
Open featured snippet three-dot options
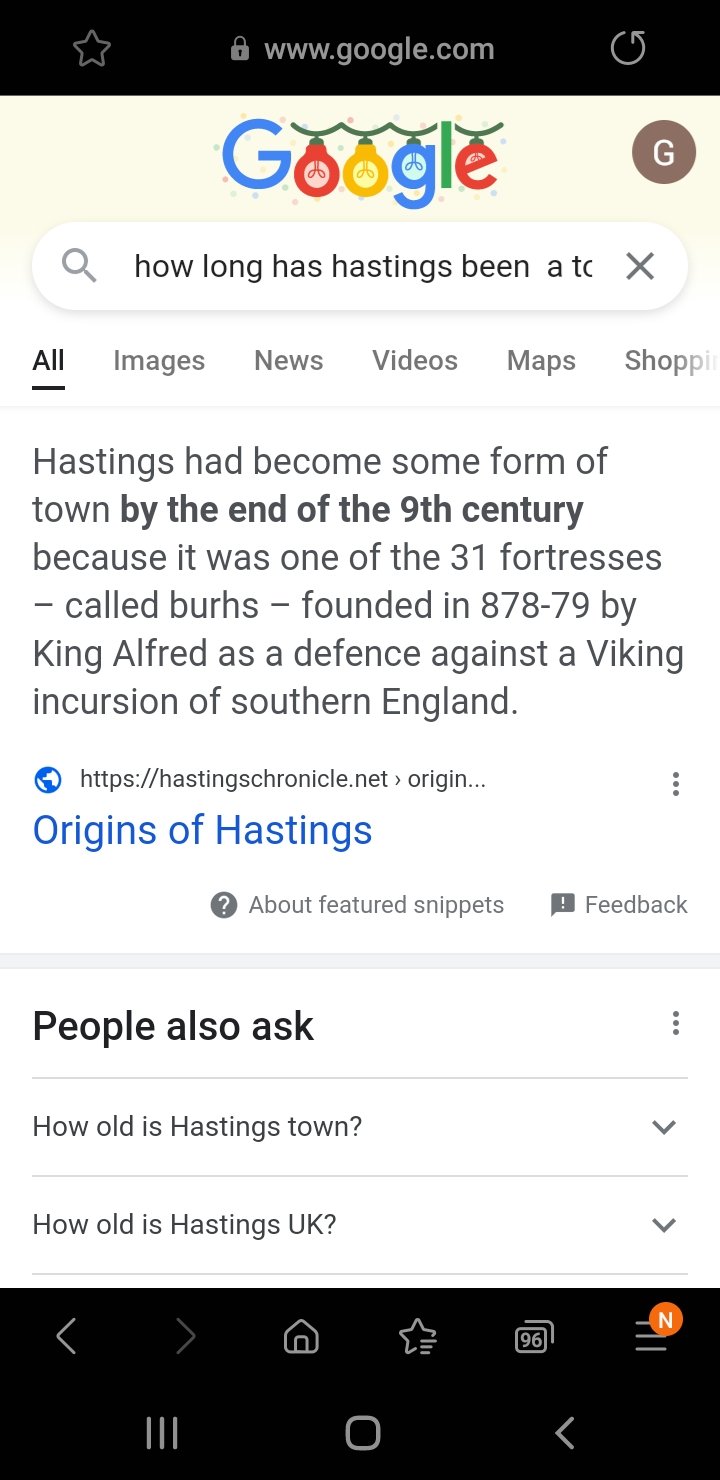tap(676, 784)
